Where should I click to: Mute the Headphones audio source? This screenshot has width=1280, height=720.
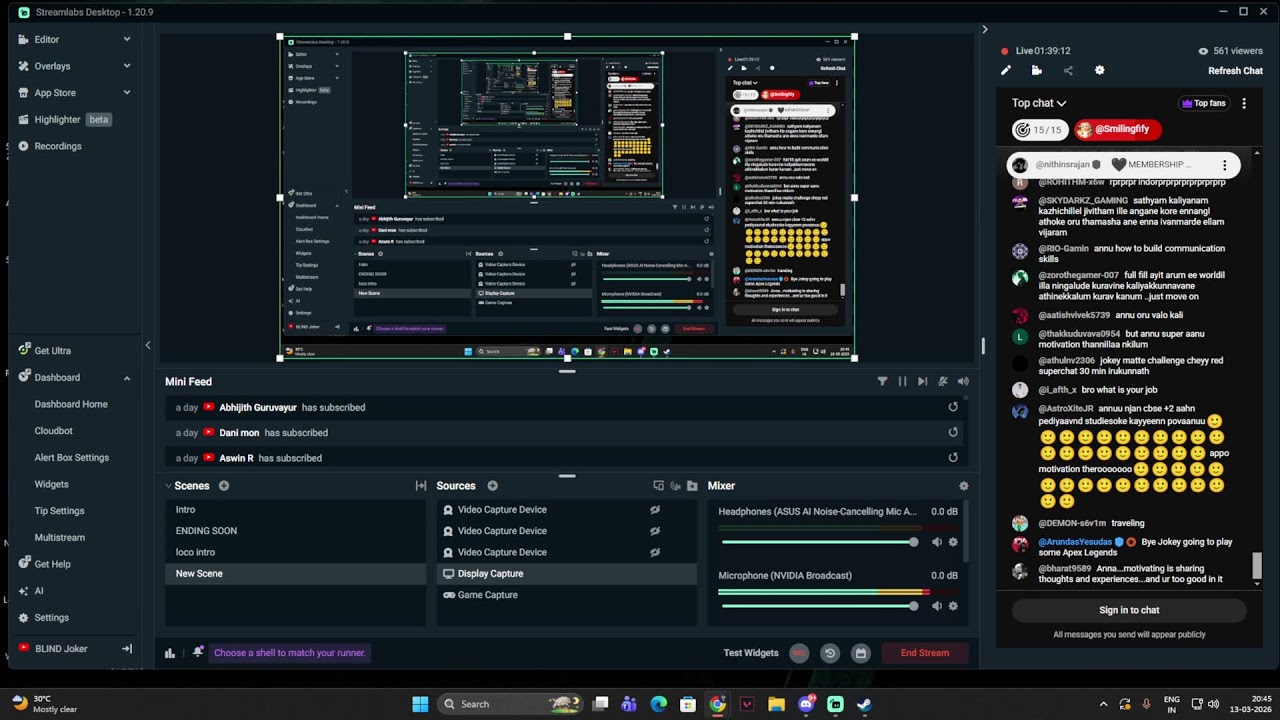point(936,542)
